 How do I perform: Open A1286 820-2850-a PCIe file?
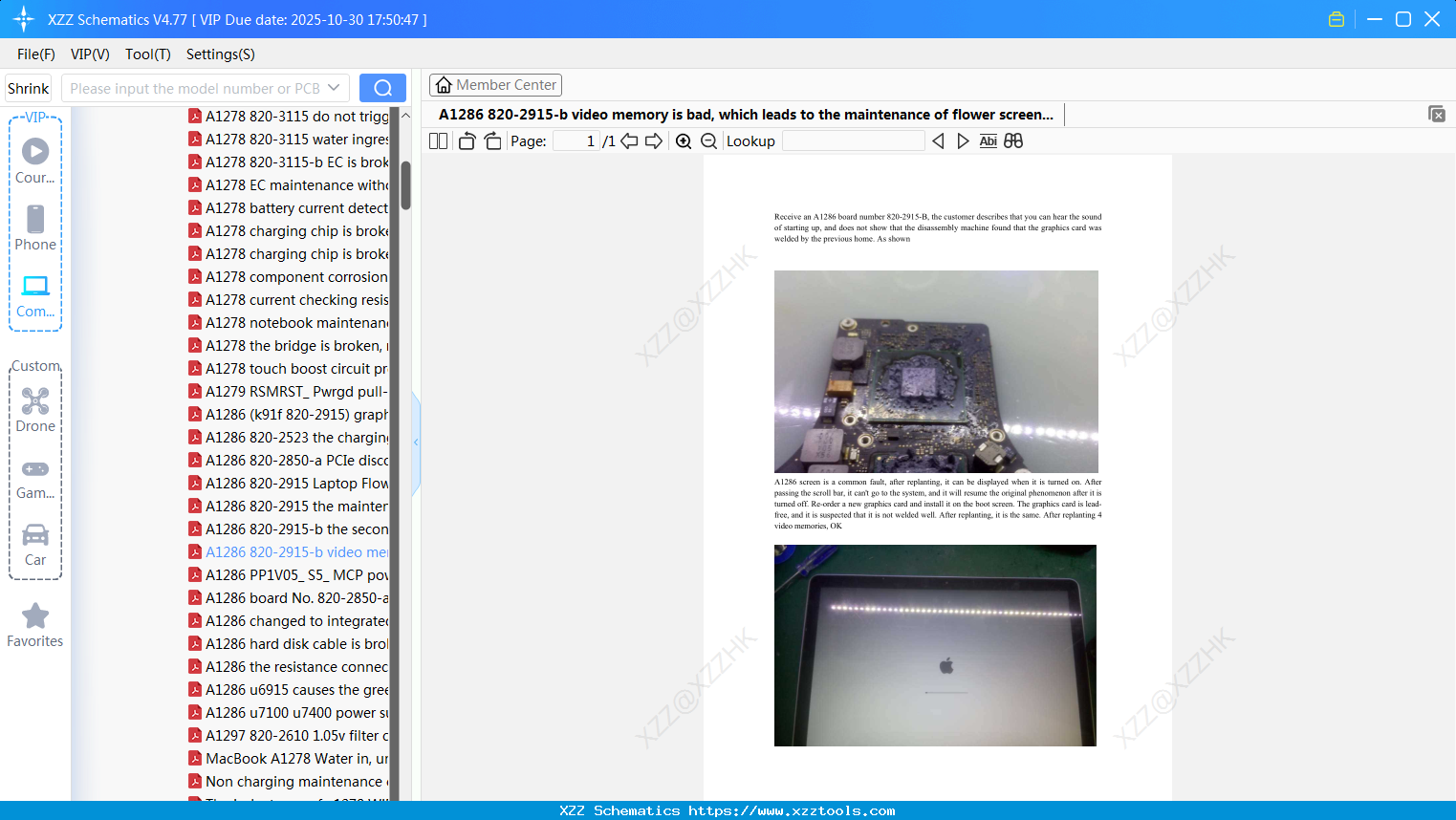tap(288, 460)
